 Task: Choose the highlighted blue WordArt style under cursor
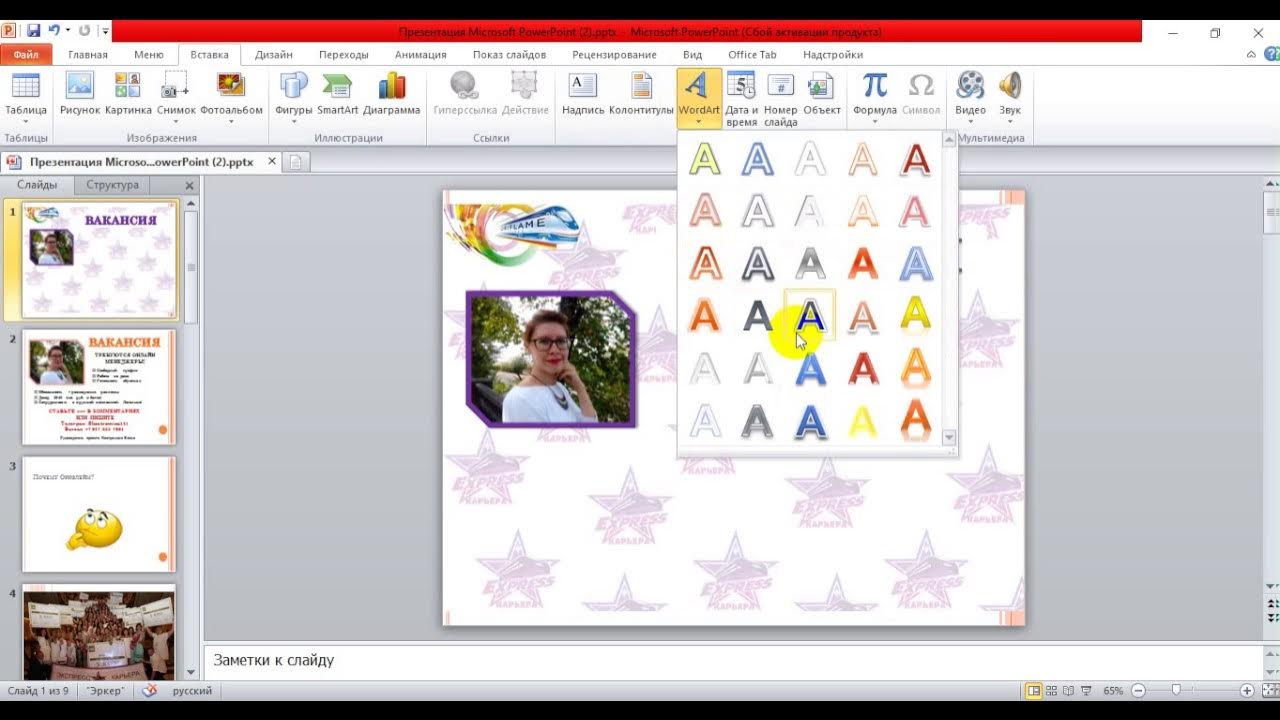(x=810, y=316)
